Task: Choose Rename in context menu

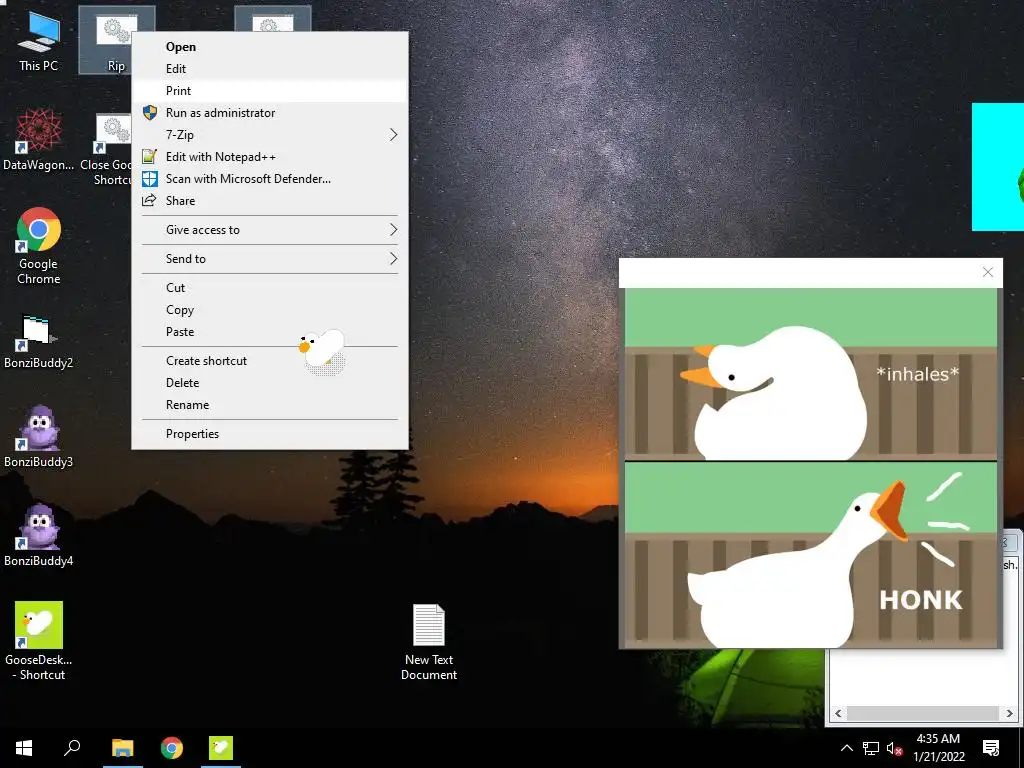Action: tap(270, 405)
